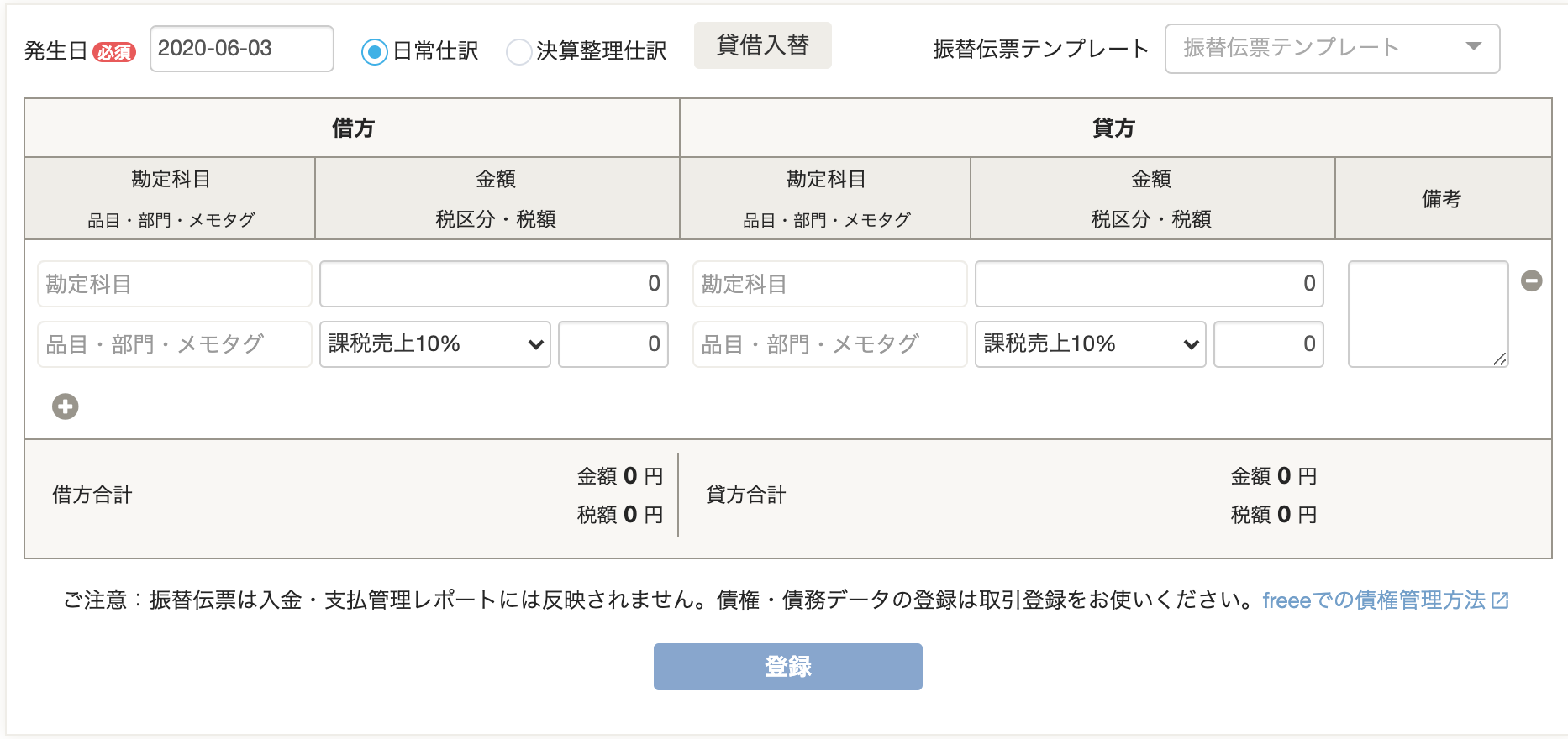Click the debit 品目・部門・メモタグ field

coord(175,344)
